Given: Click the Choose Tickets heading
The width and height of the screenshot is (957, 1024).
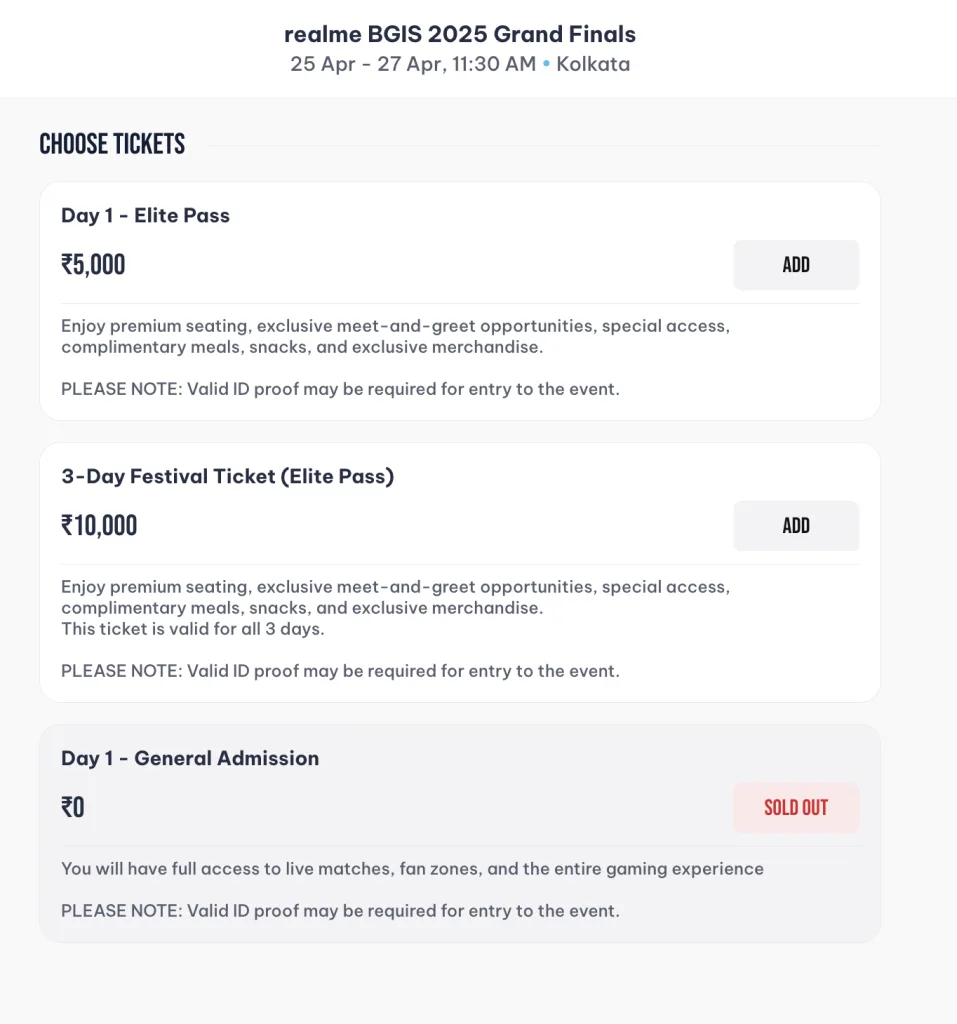Looking at the screenshot, I should click(112, 144).
